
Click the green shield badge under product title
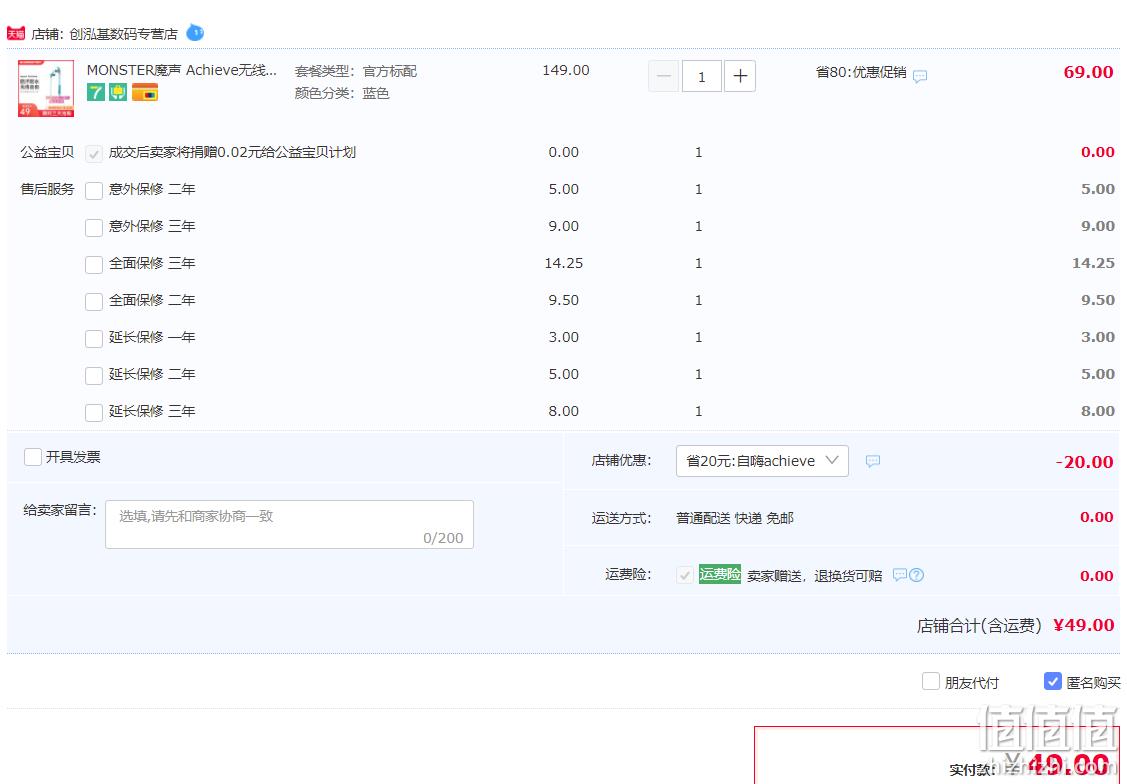coord(118,92)
